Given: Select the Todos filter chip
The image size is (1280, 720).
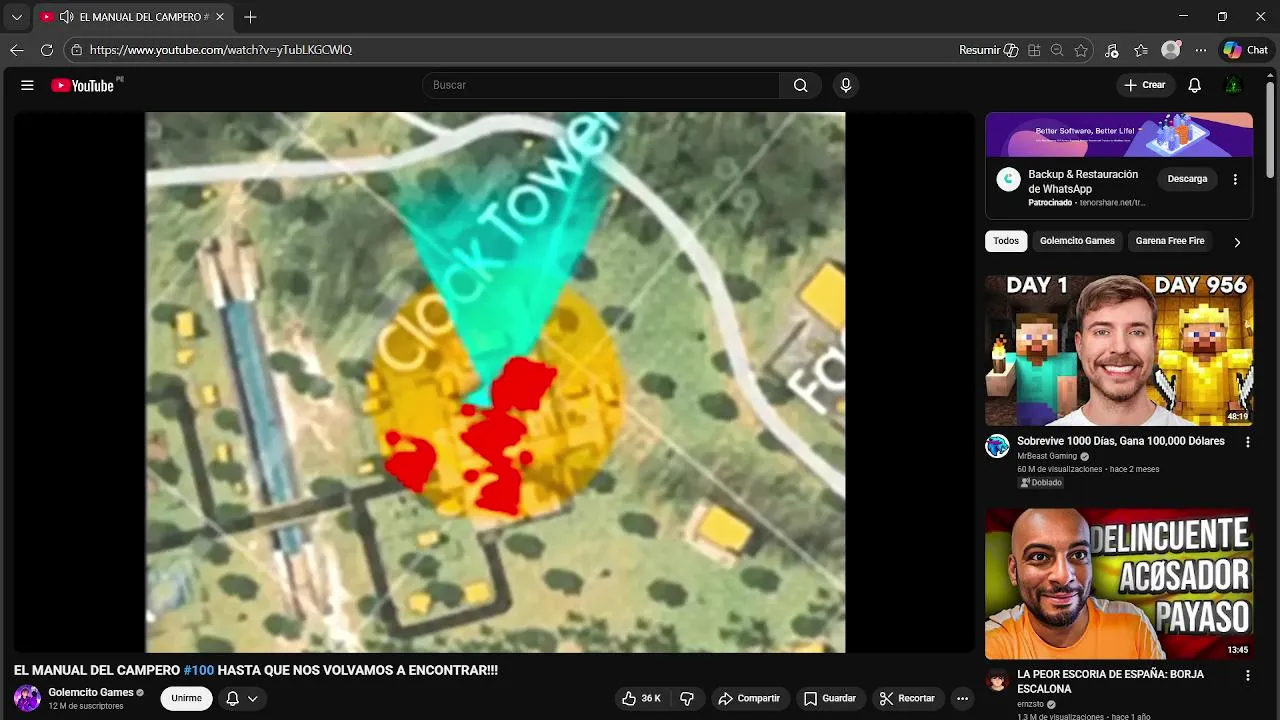Looking at the screenshot, I should coord(1006,241).
